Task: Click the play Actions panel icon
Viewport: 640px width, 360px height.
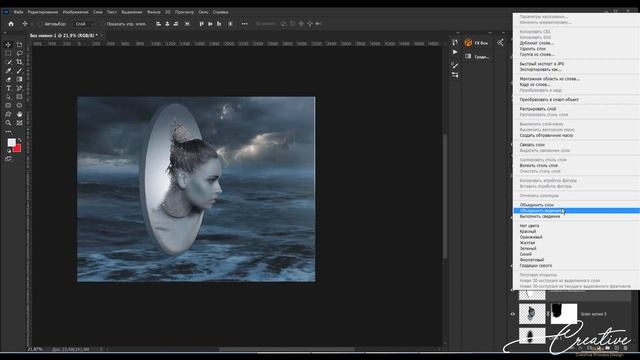Action: tap(455, 52)
